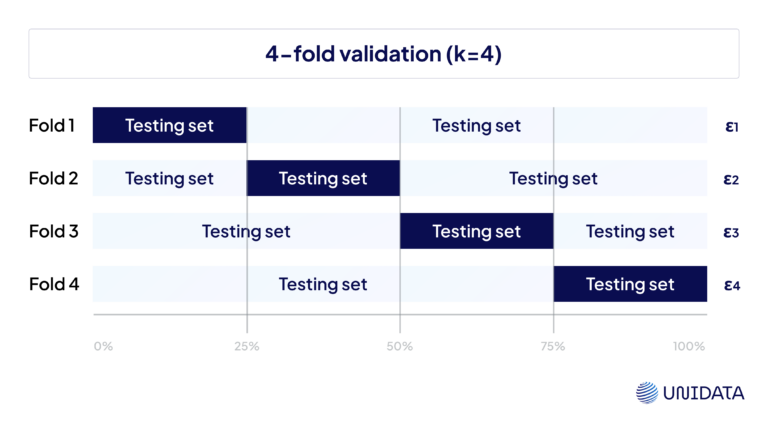This screenshot has height=424, width=768.
Task: Click the 50% axis marker
Action: (400, 347)
